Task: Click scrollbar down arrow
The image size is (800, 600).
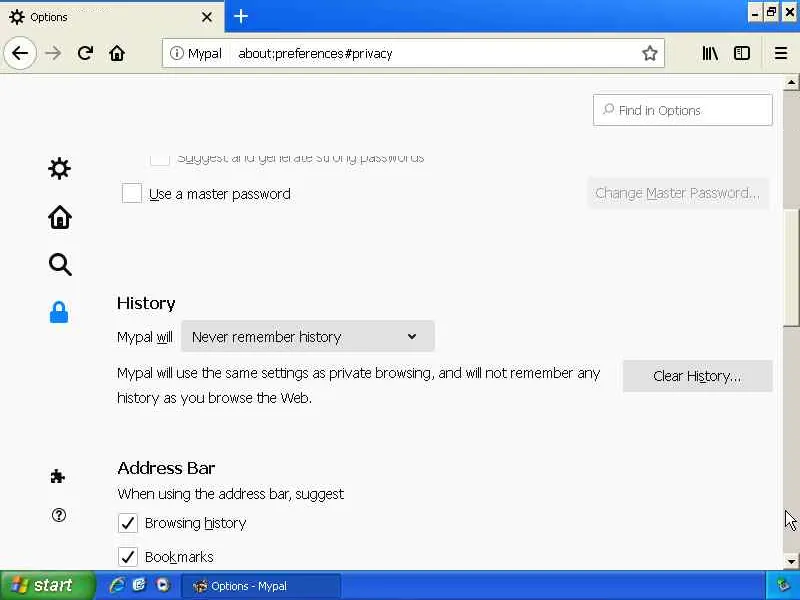Action: click(791, 562)
